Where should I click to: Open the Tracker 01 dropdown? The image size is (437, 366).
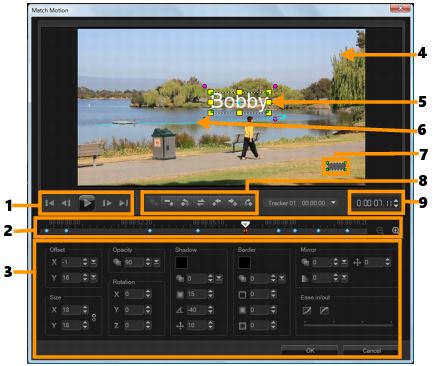(x=302, y=203)
